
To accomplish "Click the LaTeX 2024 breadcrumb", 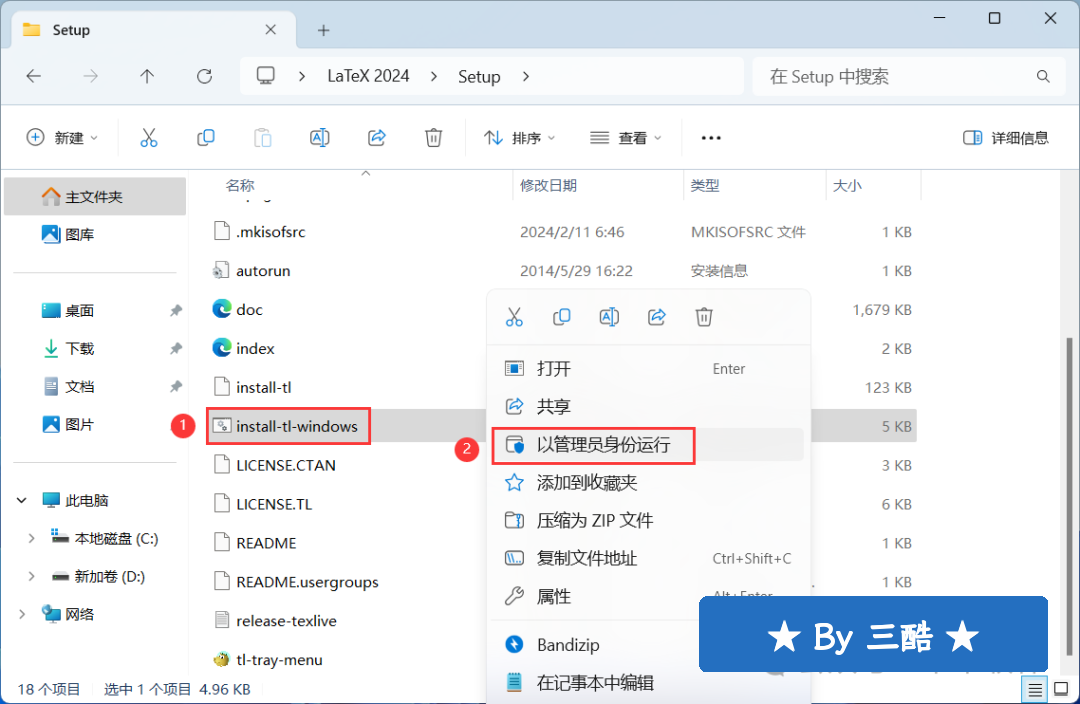I will pos(368,76).
